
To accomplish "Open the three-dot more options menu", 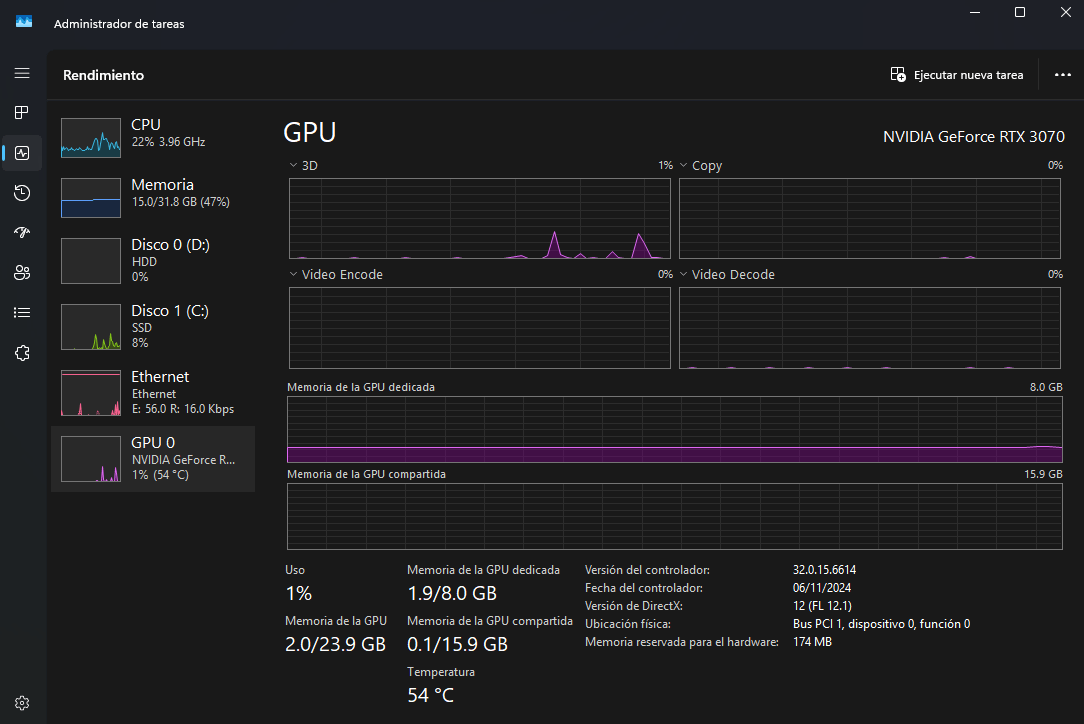I will click(1063, 75).
